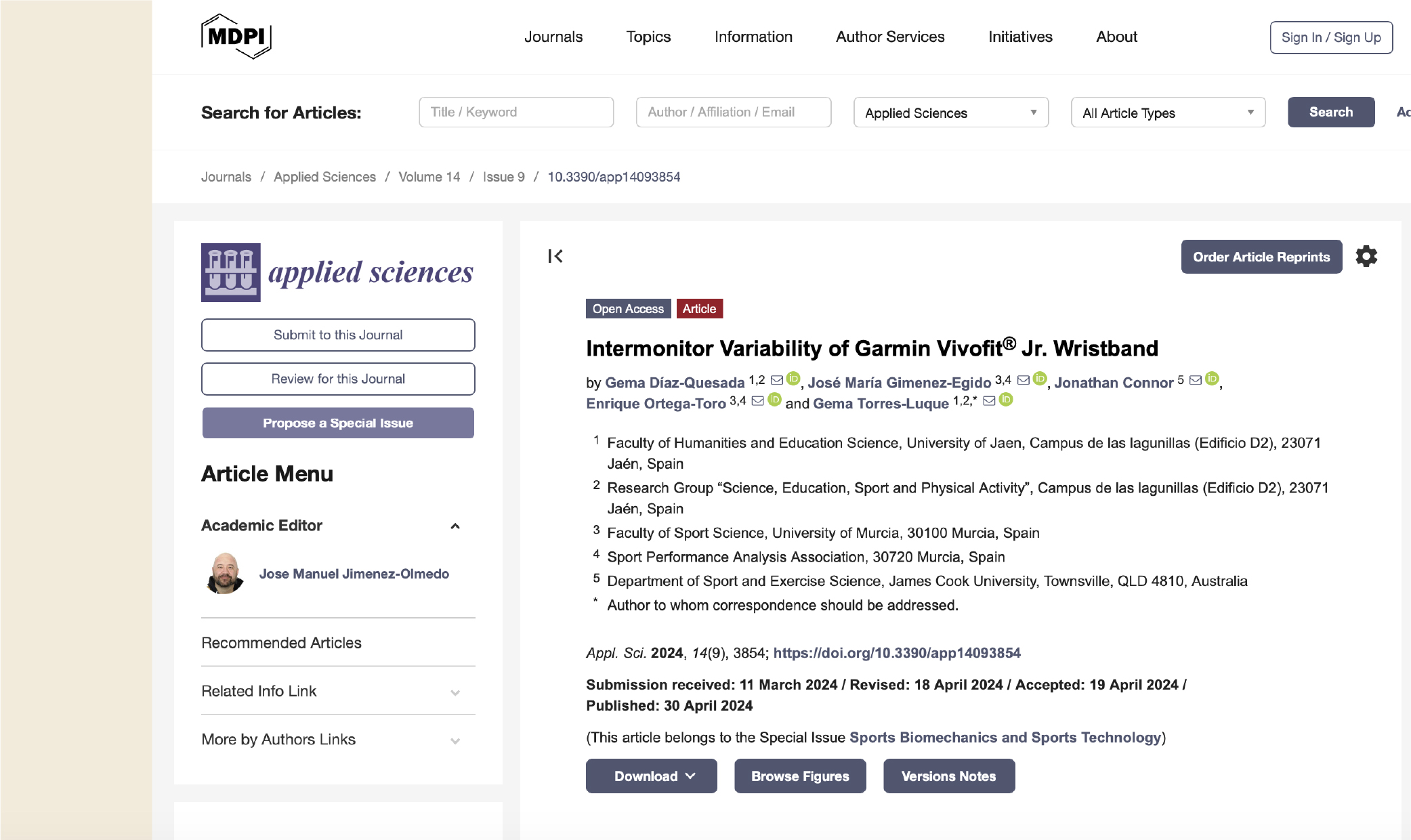Click the Applied Sciences journal logo
The height and width of the screenshot is (840, 1411).
[x=337, y=272]
